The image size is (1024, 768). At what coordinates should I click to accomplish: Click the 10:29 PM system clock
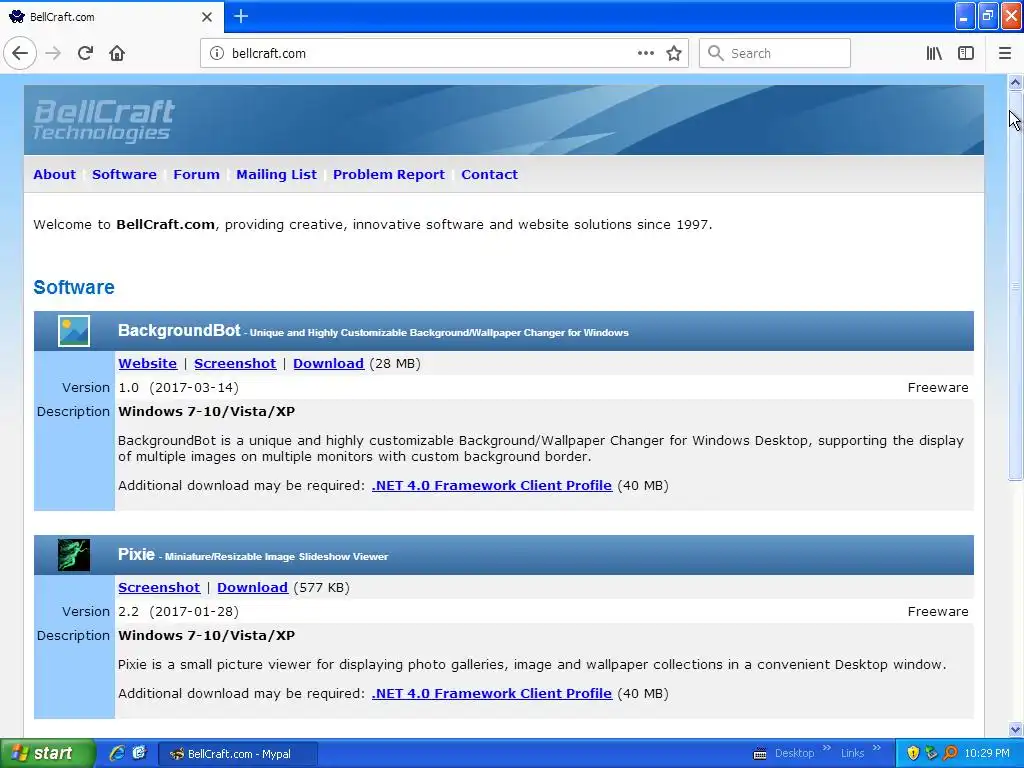point(987,753)
